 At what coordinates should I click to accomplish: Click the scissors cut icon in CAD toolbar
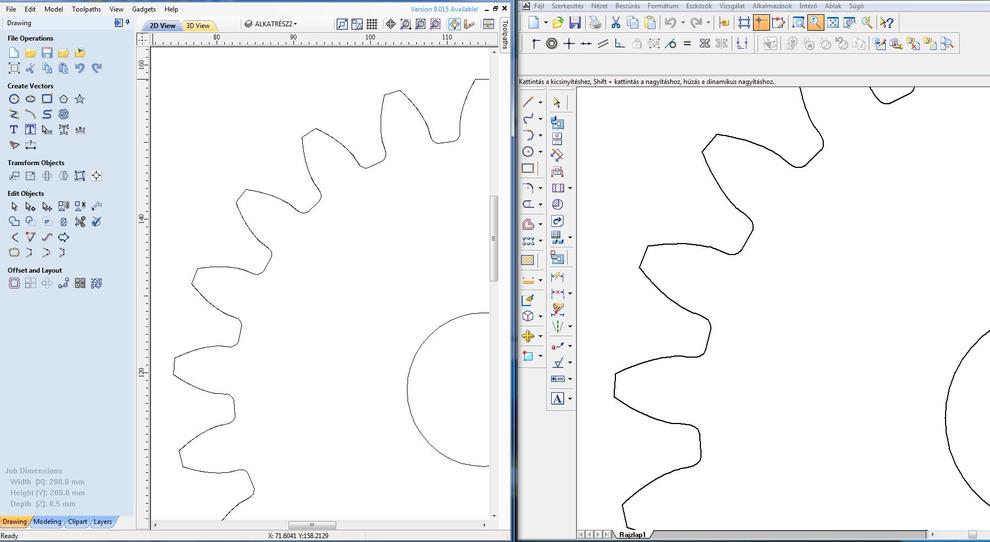(x=615, y=23)
